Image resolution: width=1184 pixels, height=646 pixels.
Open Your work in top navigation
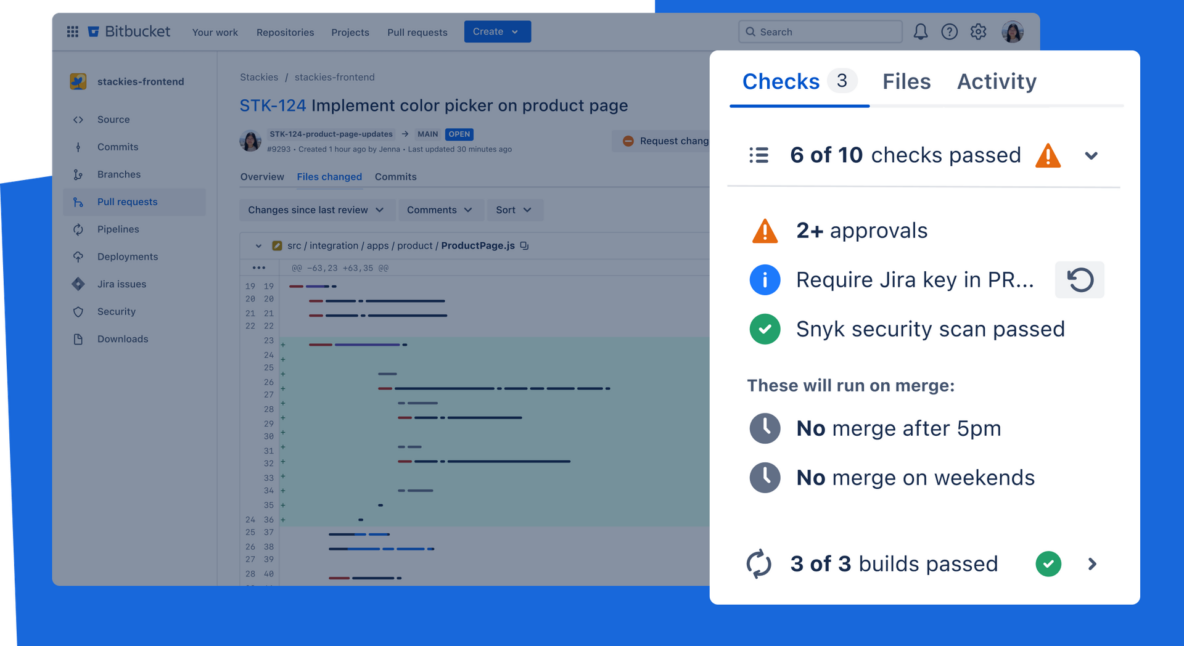pos(214,32)
